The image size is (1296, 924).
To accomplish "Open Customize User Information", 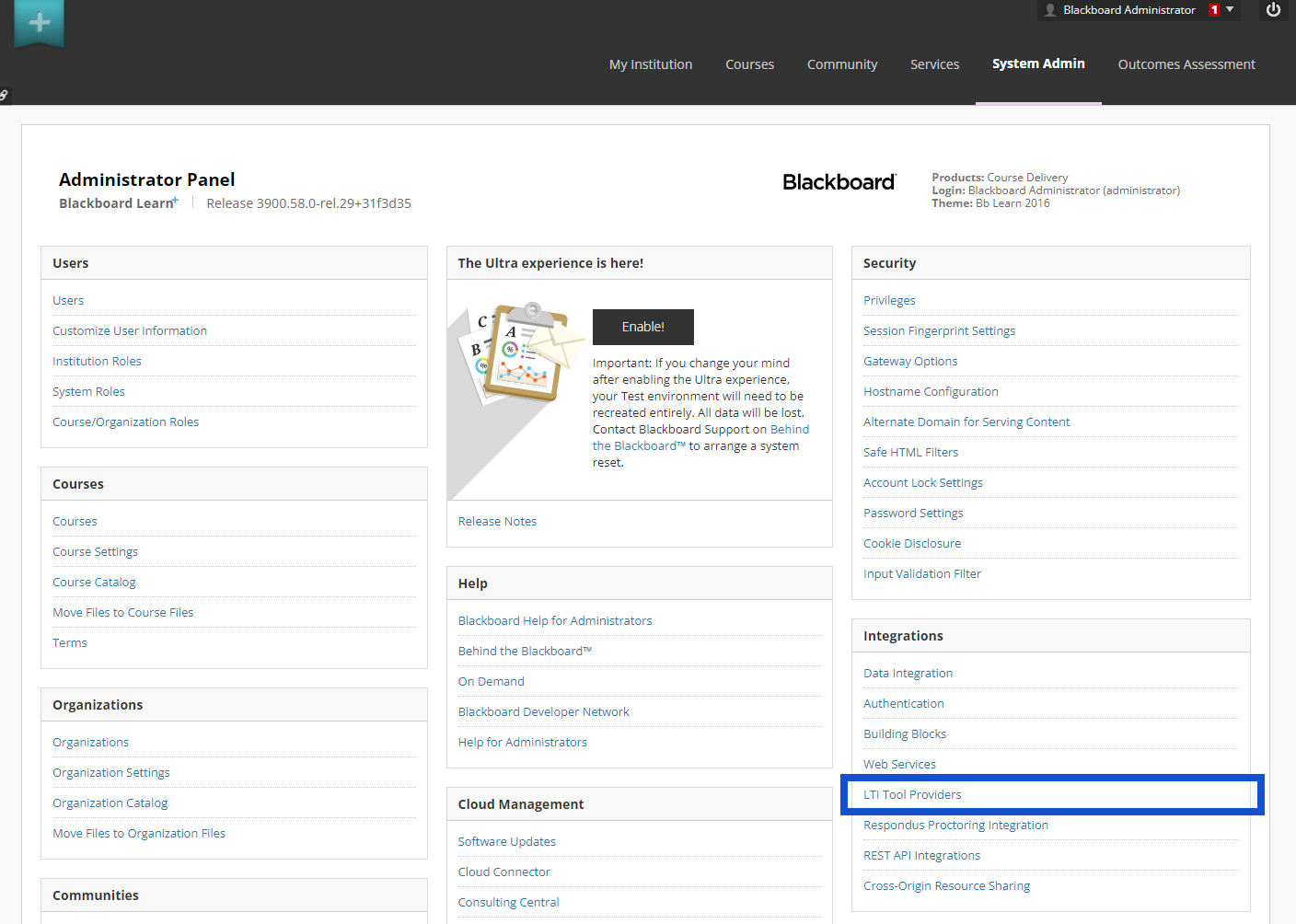I will tap(130, 331).
